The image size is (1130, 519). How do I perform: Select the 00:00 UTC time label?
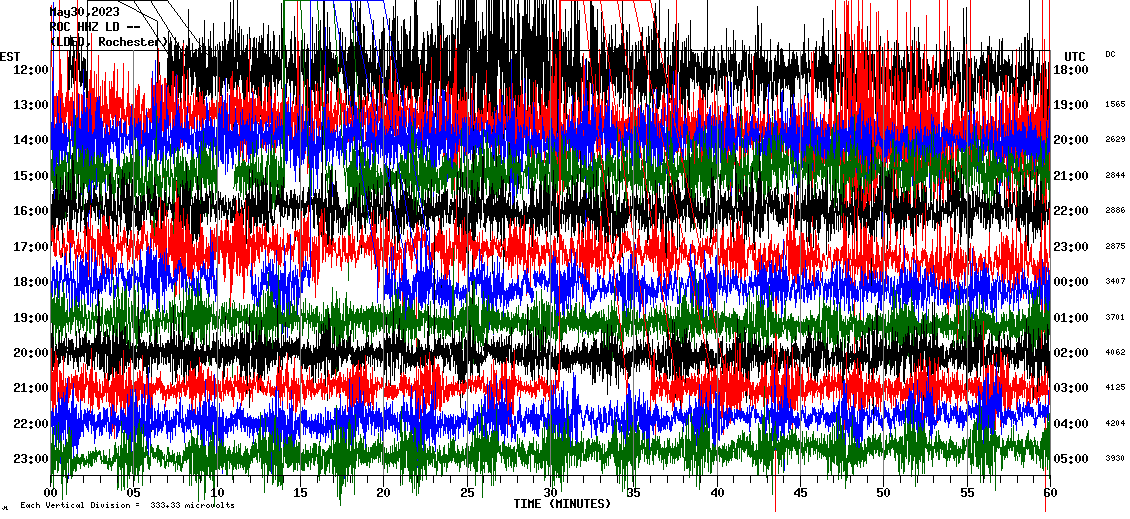pyautogui.click(x=1071, y=282)
